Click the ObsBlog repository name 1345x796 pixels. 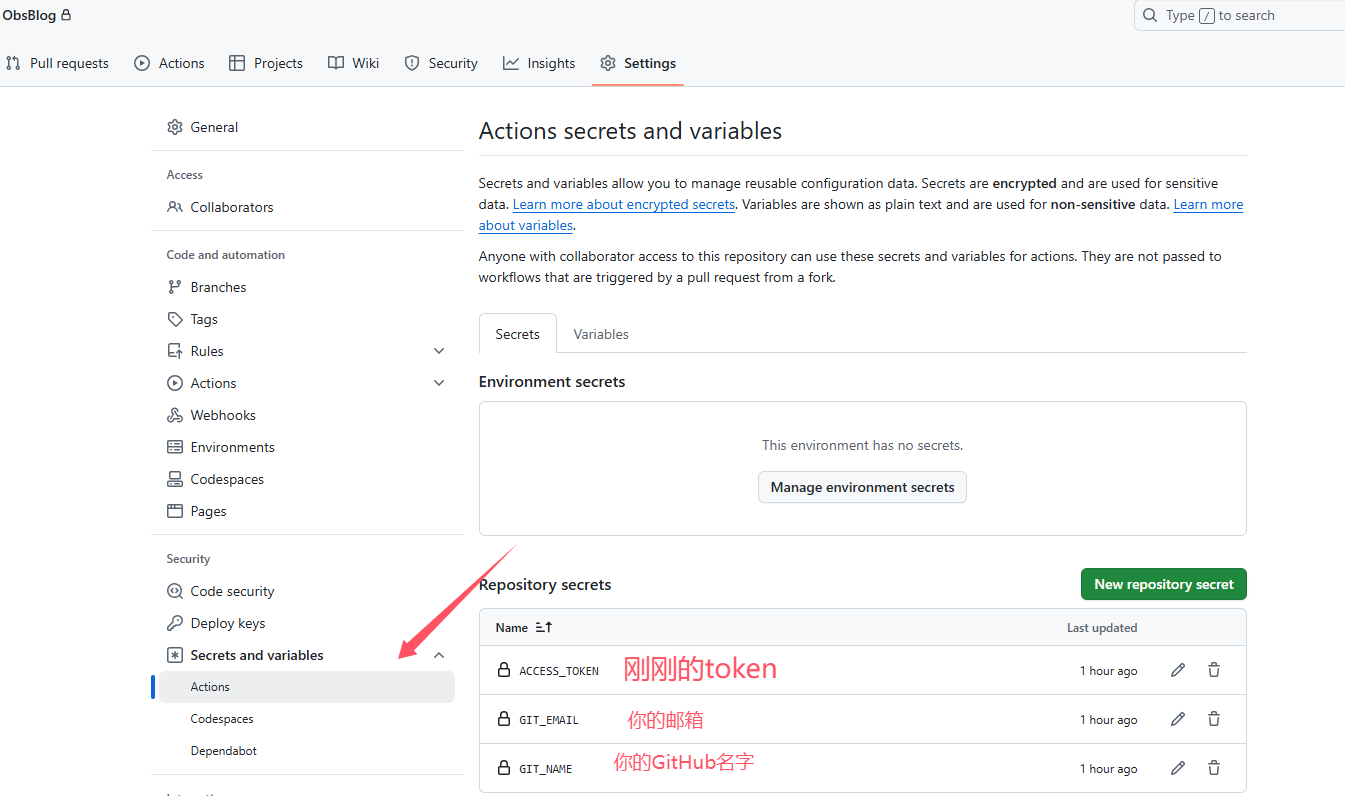[29, 15]
